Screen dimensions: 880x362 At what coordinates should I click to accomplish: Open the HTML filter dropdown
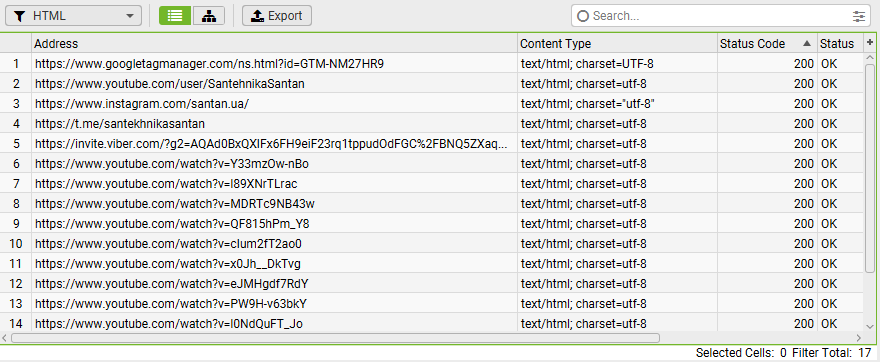tap(73, 16)
